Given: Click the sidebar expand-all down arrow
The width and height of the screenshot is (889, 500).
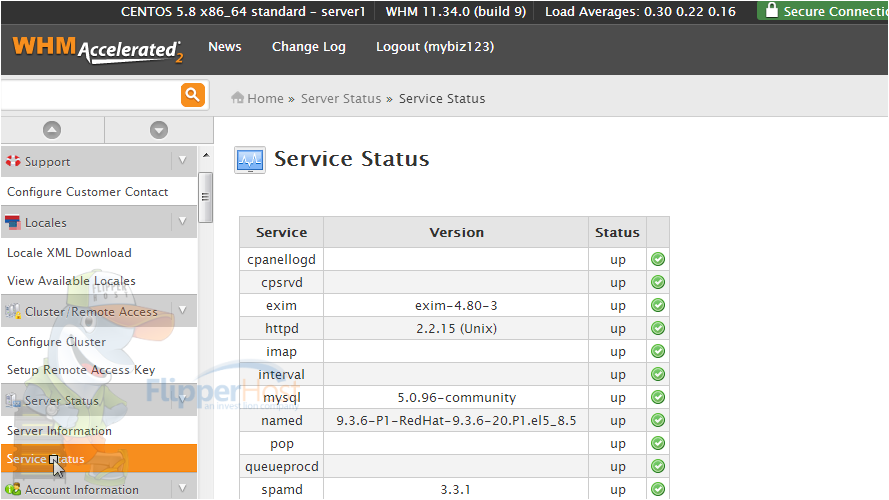Looking at the screenshot, I should (159, 130).
